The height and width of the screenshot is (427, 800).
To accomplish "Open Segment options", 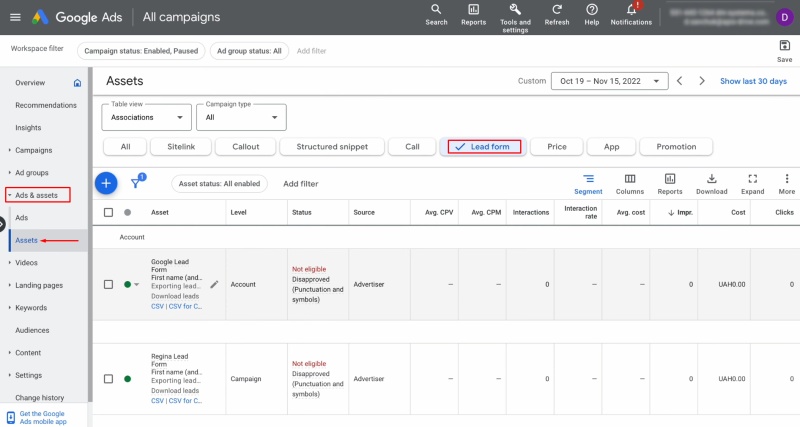I will [588, 184].
